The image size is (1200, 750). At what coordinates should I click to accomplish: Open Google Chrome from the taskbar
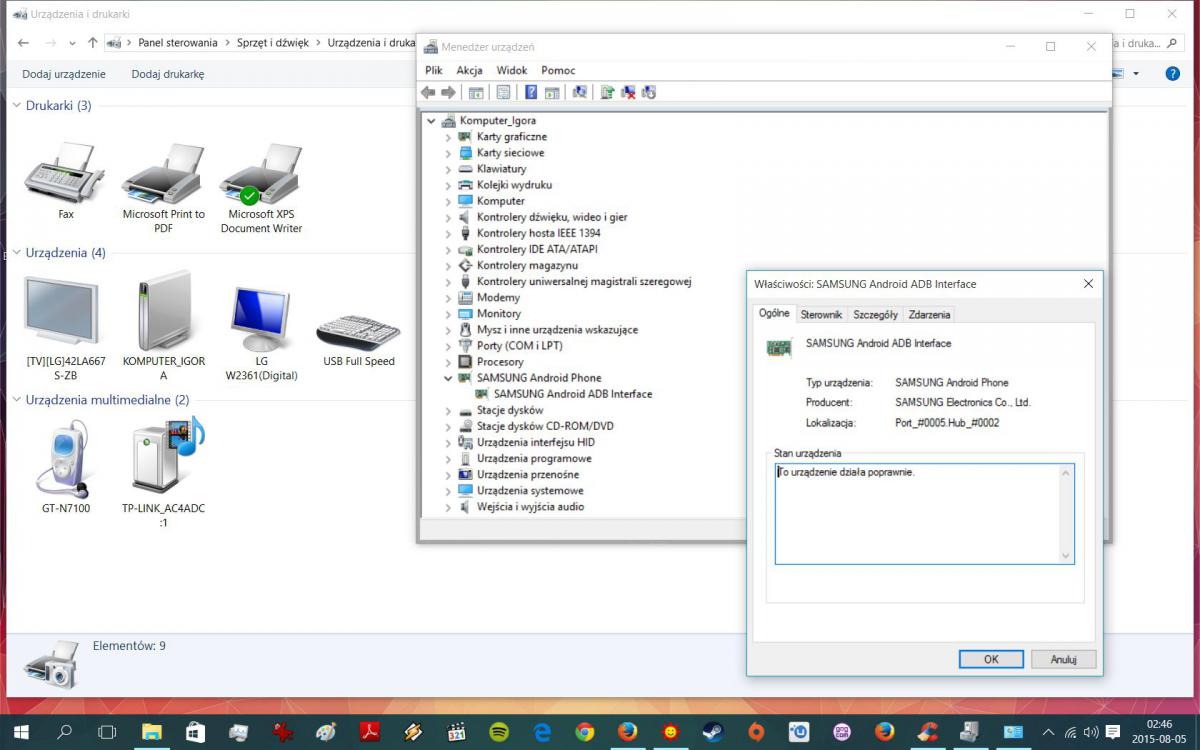click(x=584, y=732)
